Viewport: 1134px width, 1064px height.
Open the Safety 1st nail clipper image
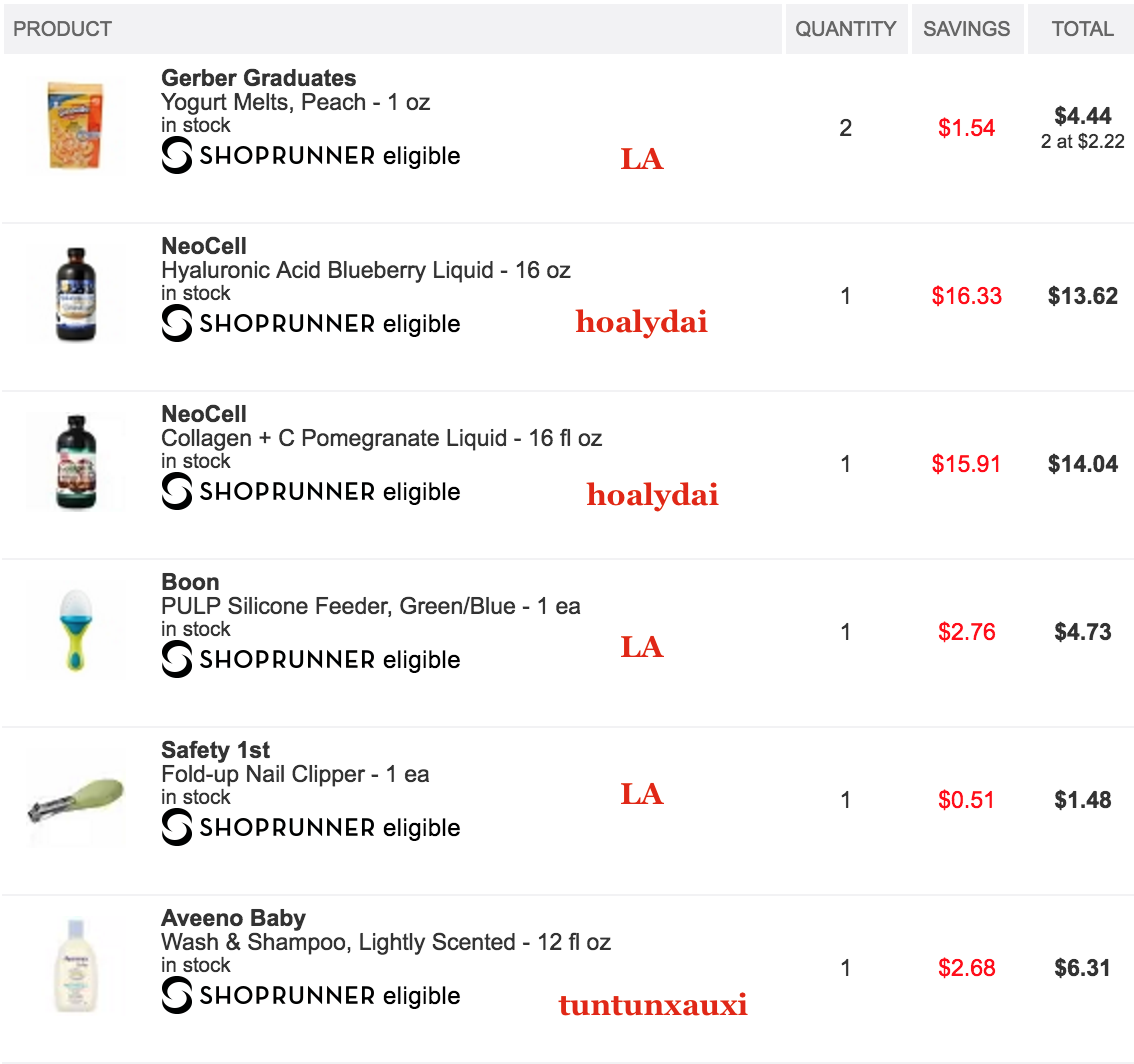click(76, 800)
